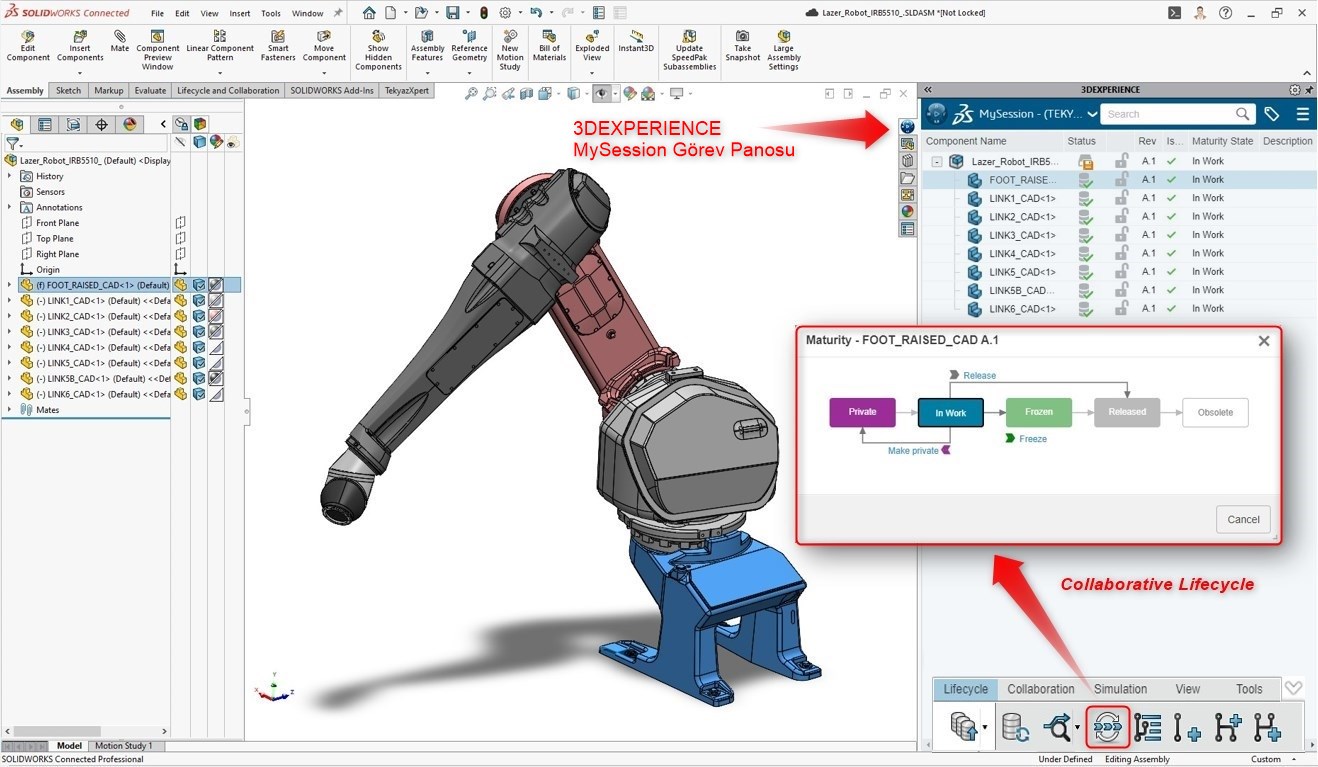Screen dimensions: 1318x767
Task: Open the Bill of Materials tool
Action: [549, 46]
